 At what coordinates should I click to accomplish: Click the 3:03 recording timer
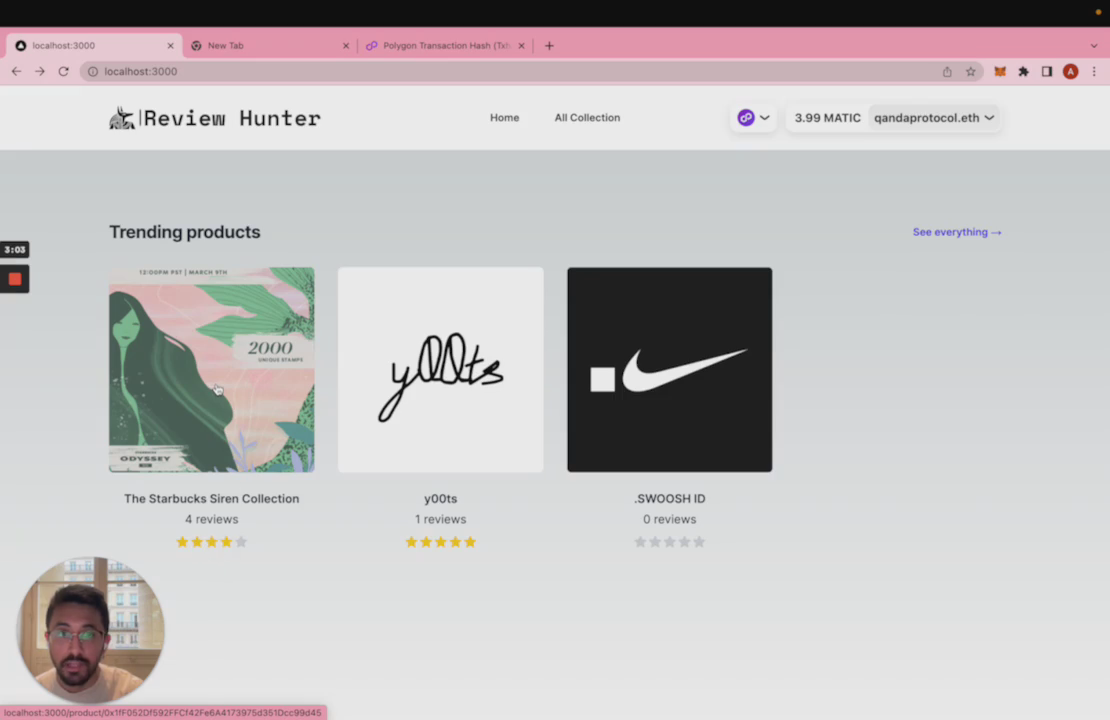pos(15,249)
